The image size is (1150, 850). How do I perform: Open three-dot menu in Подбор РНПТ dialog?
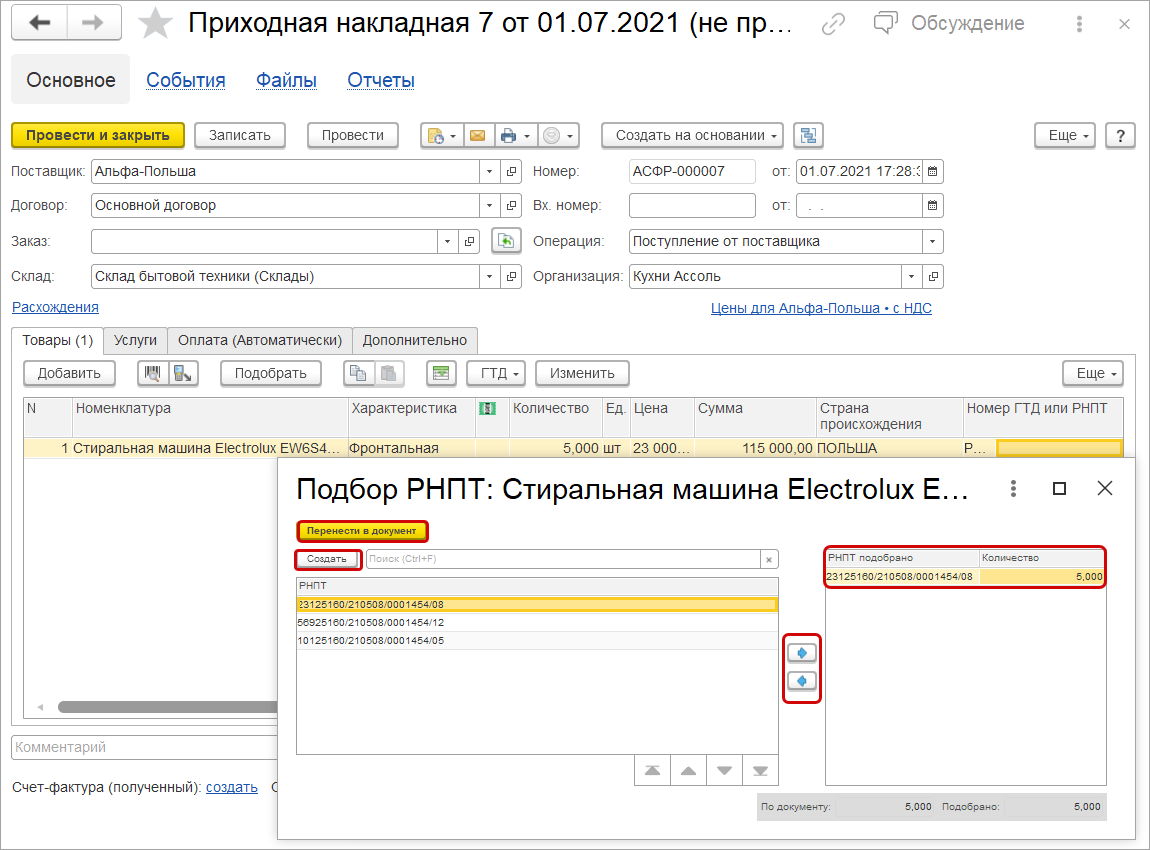1013,488
